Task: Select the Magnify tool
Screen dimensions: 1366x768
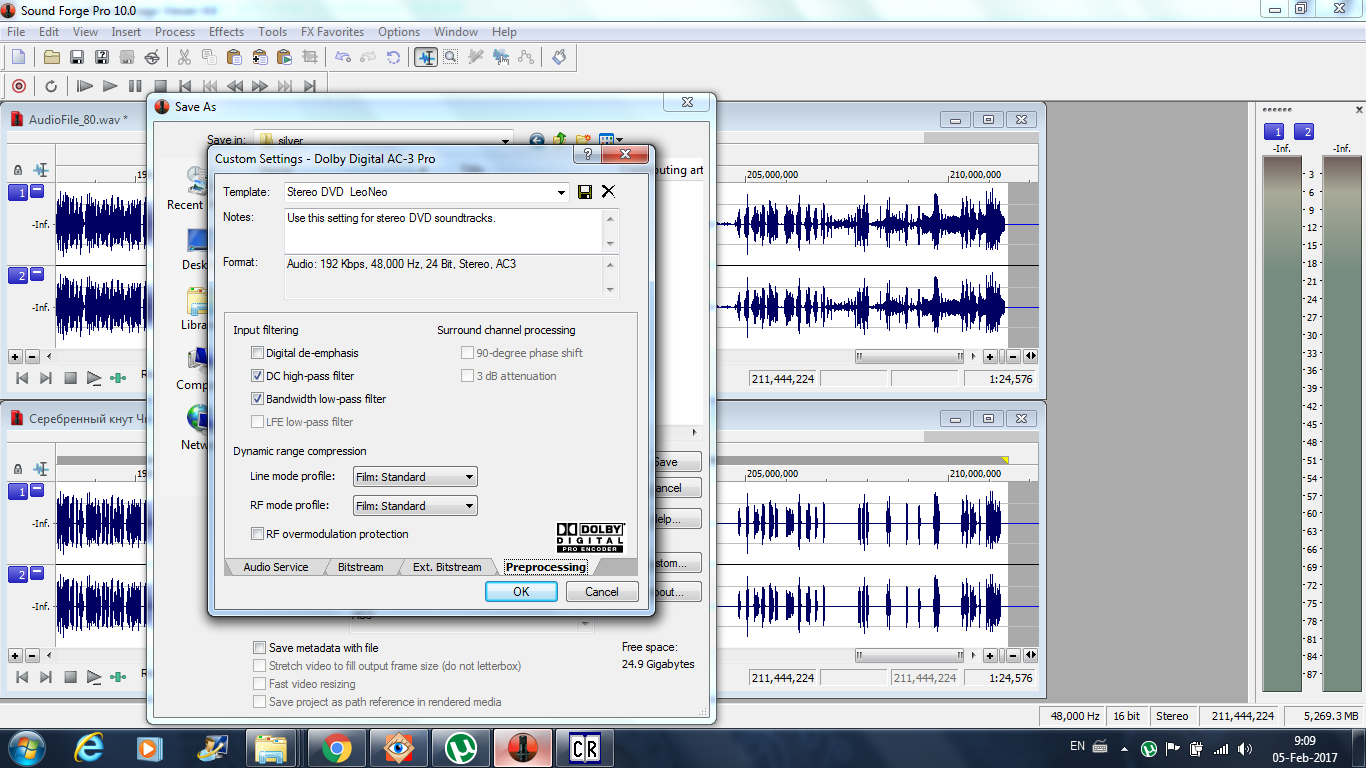Action: [x=451, y=57]
